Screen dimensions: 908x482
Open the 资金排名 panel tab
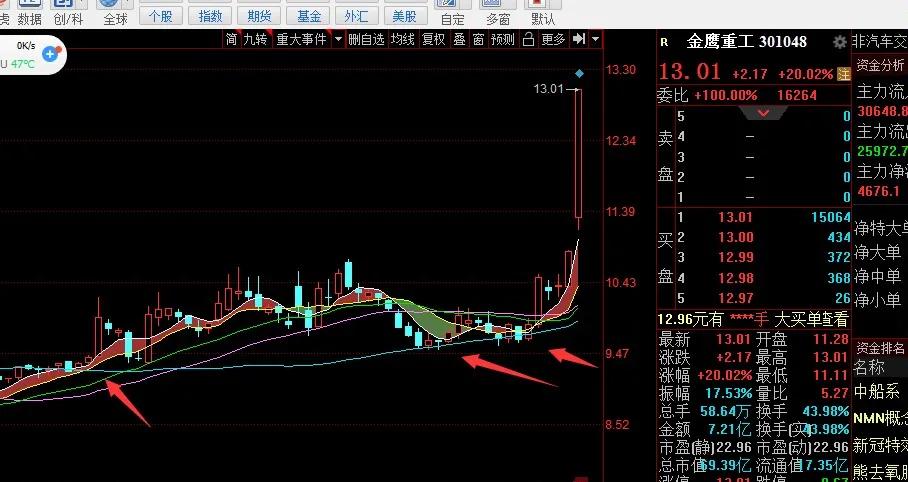pos(881,348)
